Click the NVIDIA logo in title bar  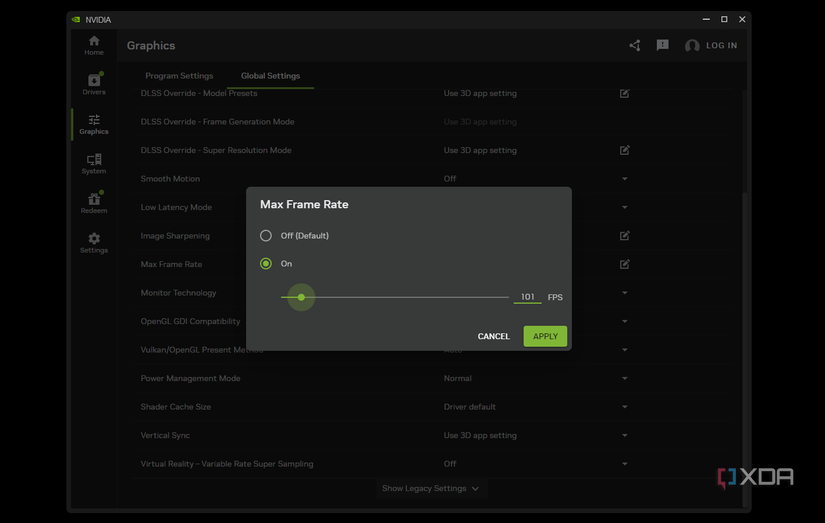76,19
